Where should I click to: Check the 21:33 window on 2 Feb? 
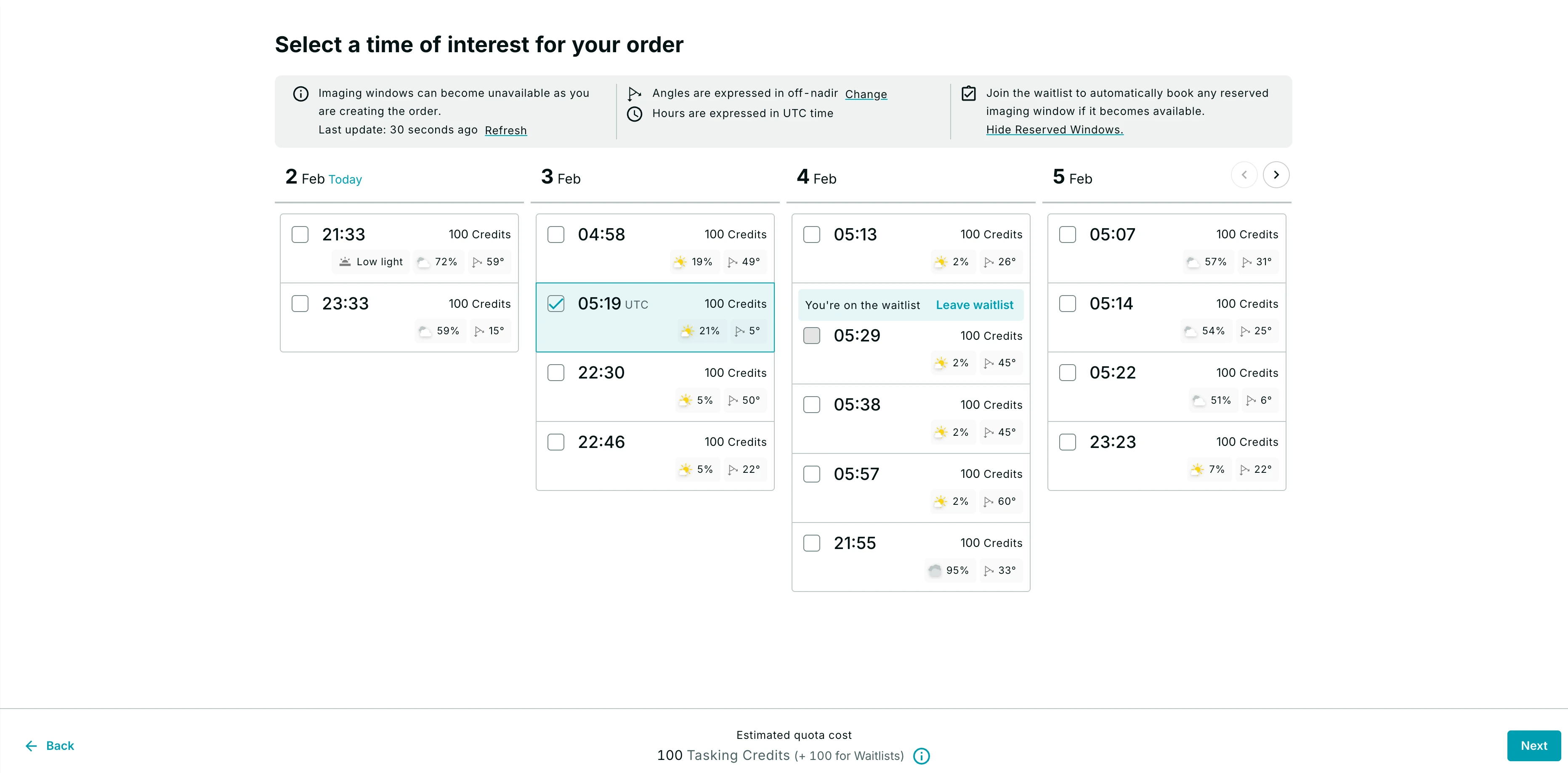coord(300,234)
